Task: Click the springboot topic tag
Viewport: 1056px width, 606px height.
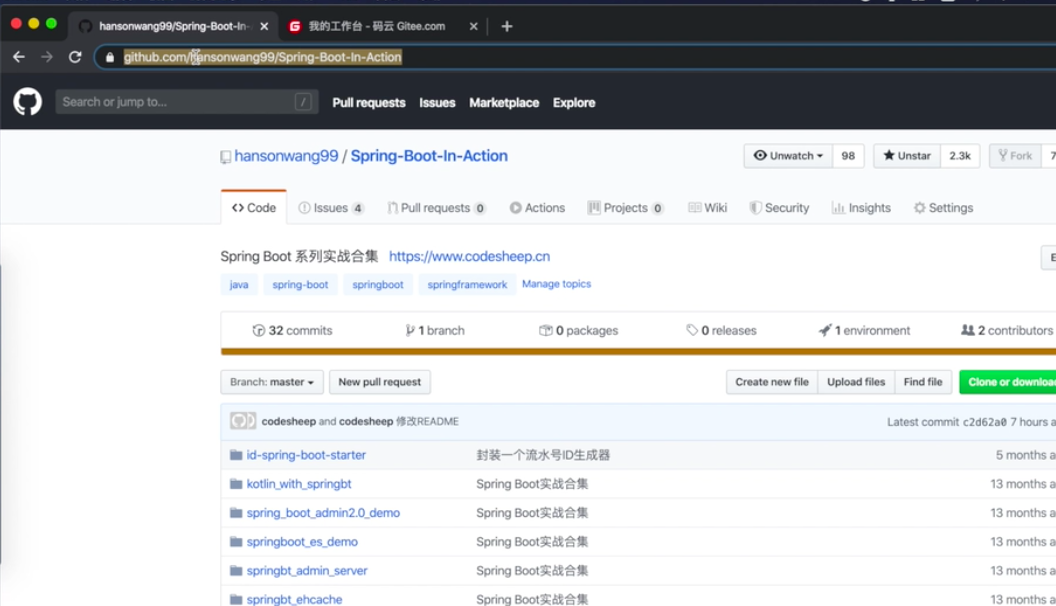Action: pyautogui.click(x=378, y=285)
